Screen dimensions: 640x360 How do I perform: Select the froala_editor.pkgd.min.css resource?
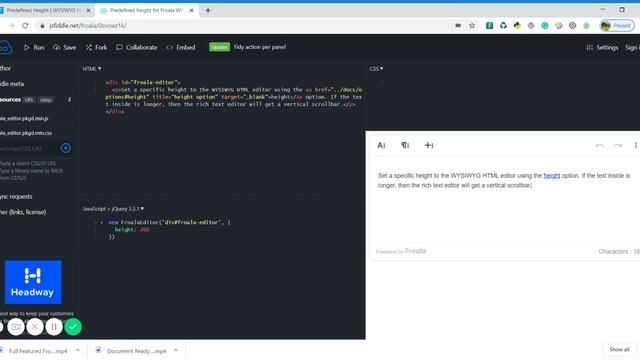[x=27, y=133]
